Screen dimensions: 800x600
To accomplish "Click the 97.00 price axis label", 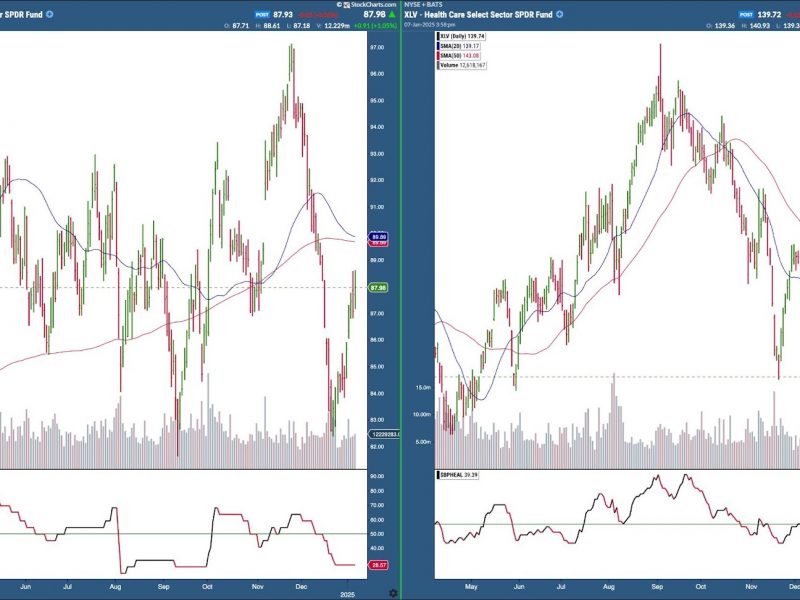I will [x=377, y=47].
